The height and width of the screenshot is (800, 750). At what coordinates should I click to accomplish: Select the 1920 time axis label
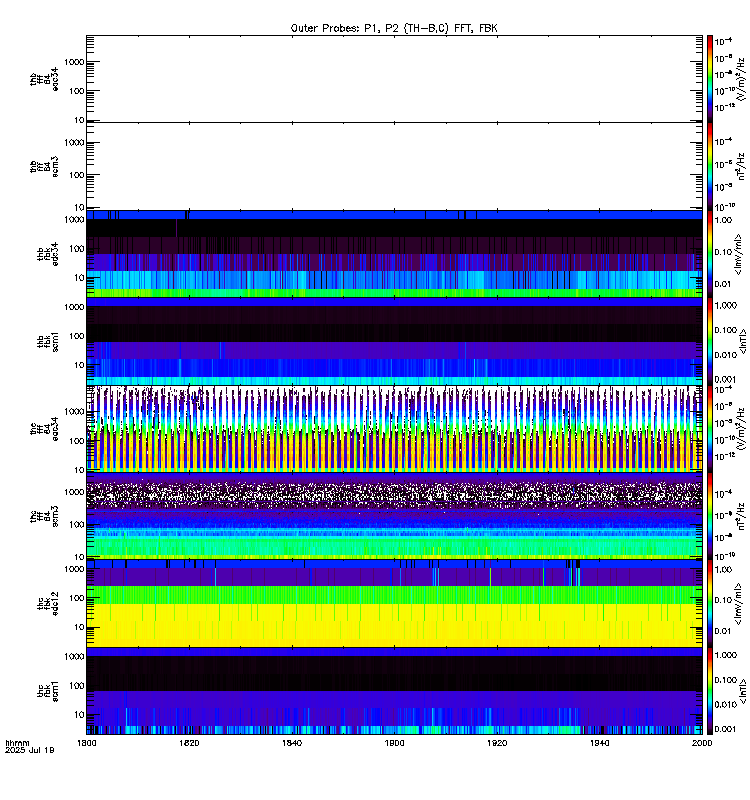pyautogui.click(x=497, y=743)
